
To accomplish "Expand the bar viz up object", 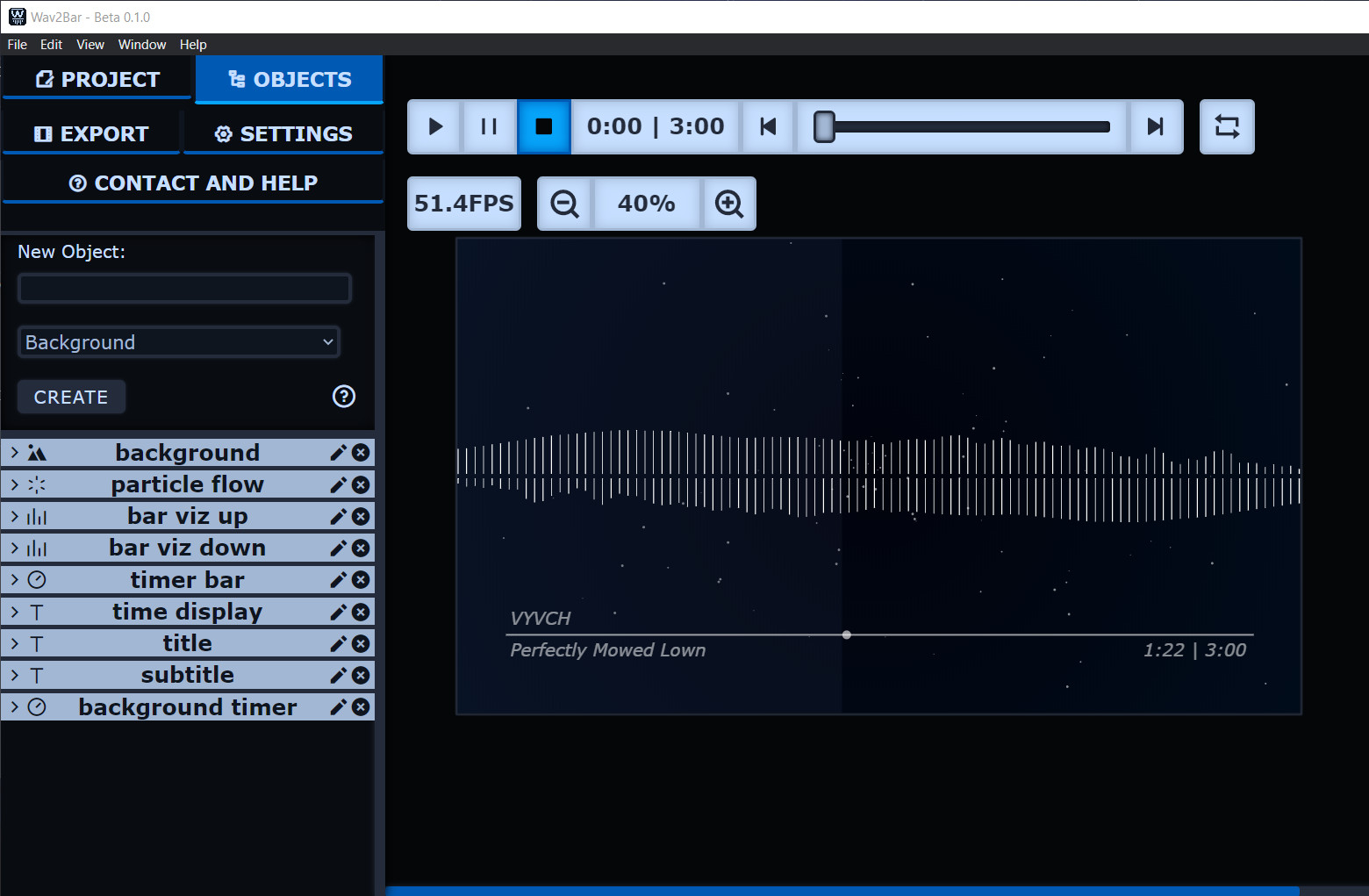I will click(14, 516).
